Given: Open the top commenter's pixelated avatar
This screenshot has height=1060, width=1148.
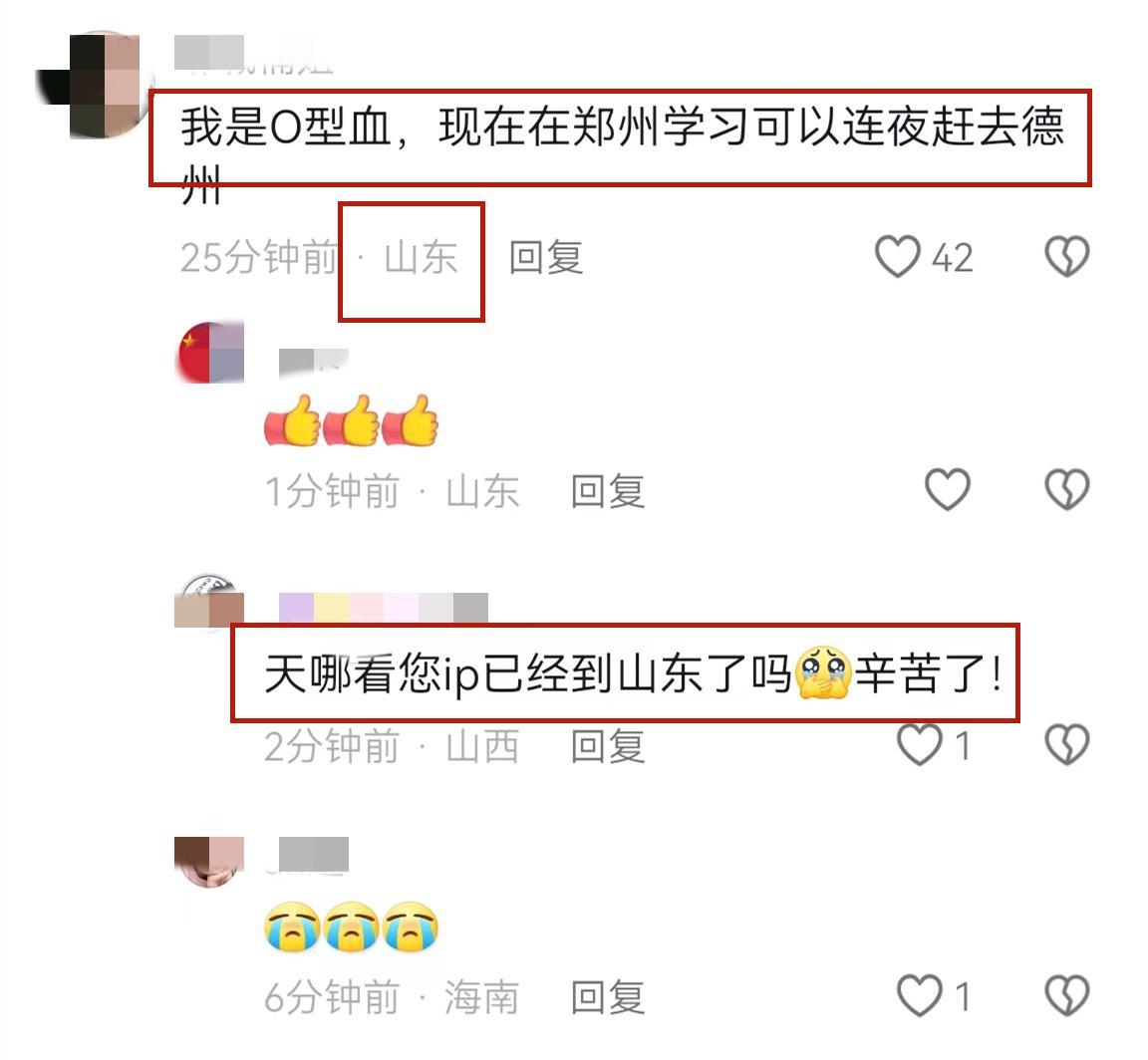Looking at the screenshot, I should [96, 85].
